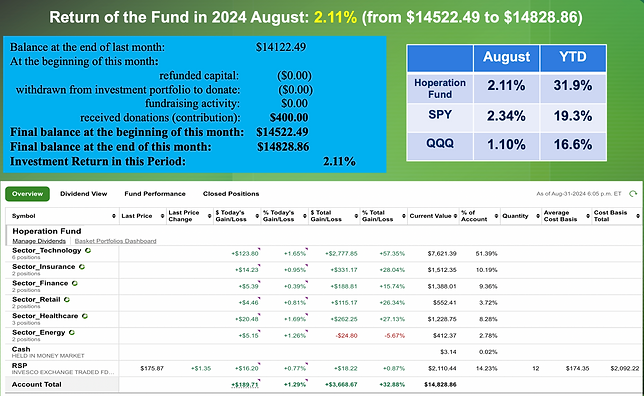Click the Account Total value $14,828.86
This screenshot has height=396, width=644.
coord(440,385)
